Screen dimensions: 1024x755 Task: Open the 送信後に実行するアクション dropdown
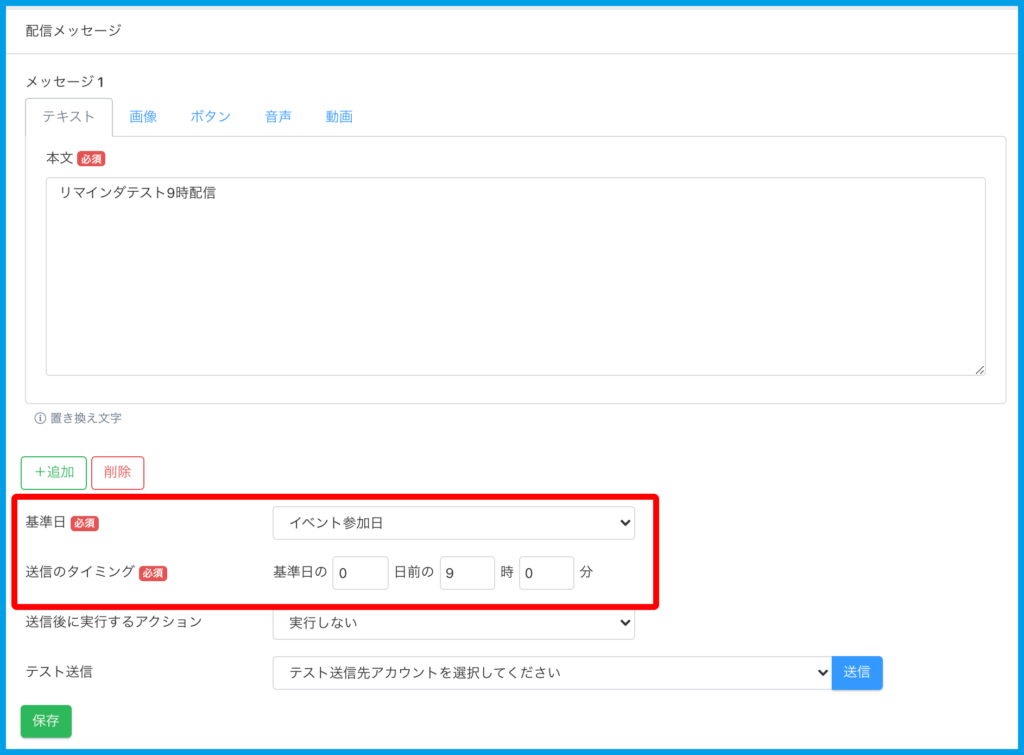pos(453,623)
